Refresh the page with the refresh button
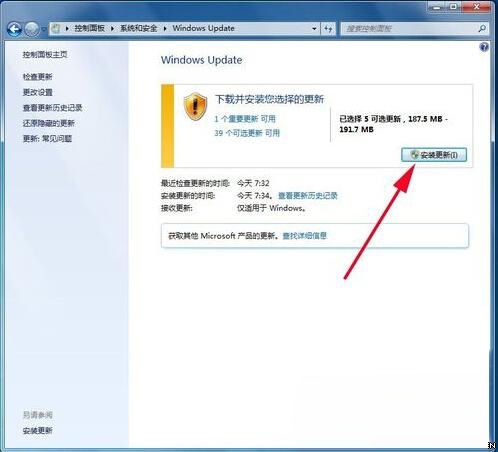The height and width of the screenshot is (452, 498). (328, 29)
